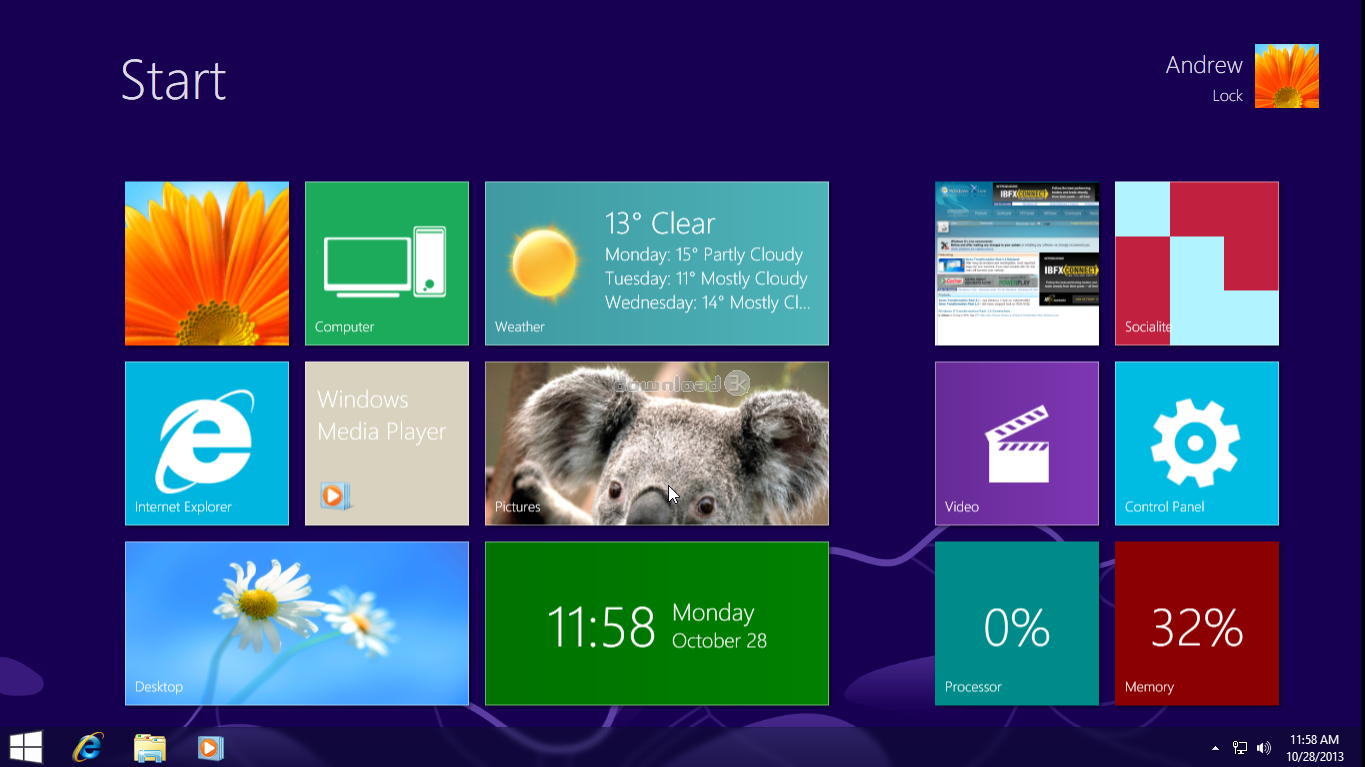Click the sun icon in Weather tile

tap(545, 263)
